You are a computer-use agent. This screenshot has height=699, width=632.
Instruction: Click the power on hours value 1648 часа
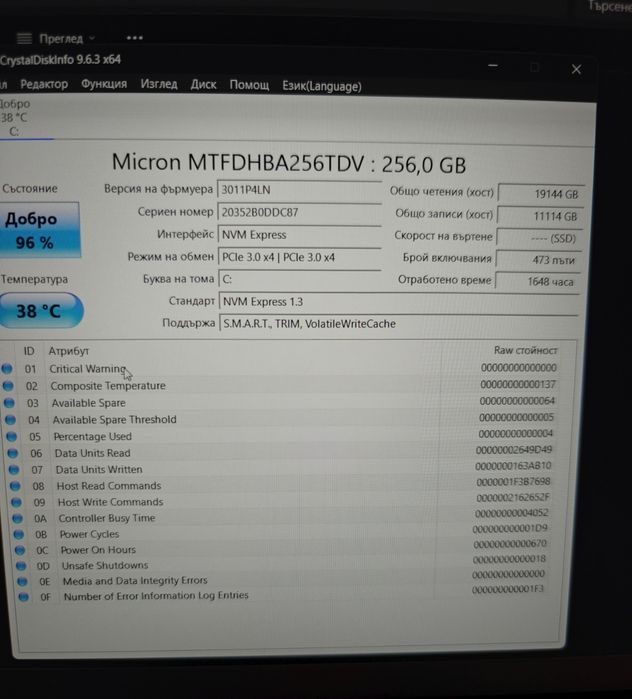pyautogui.click(x=537, y=282)
